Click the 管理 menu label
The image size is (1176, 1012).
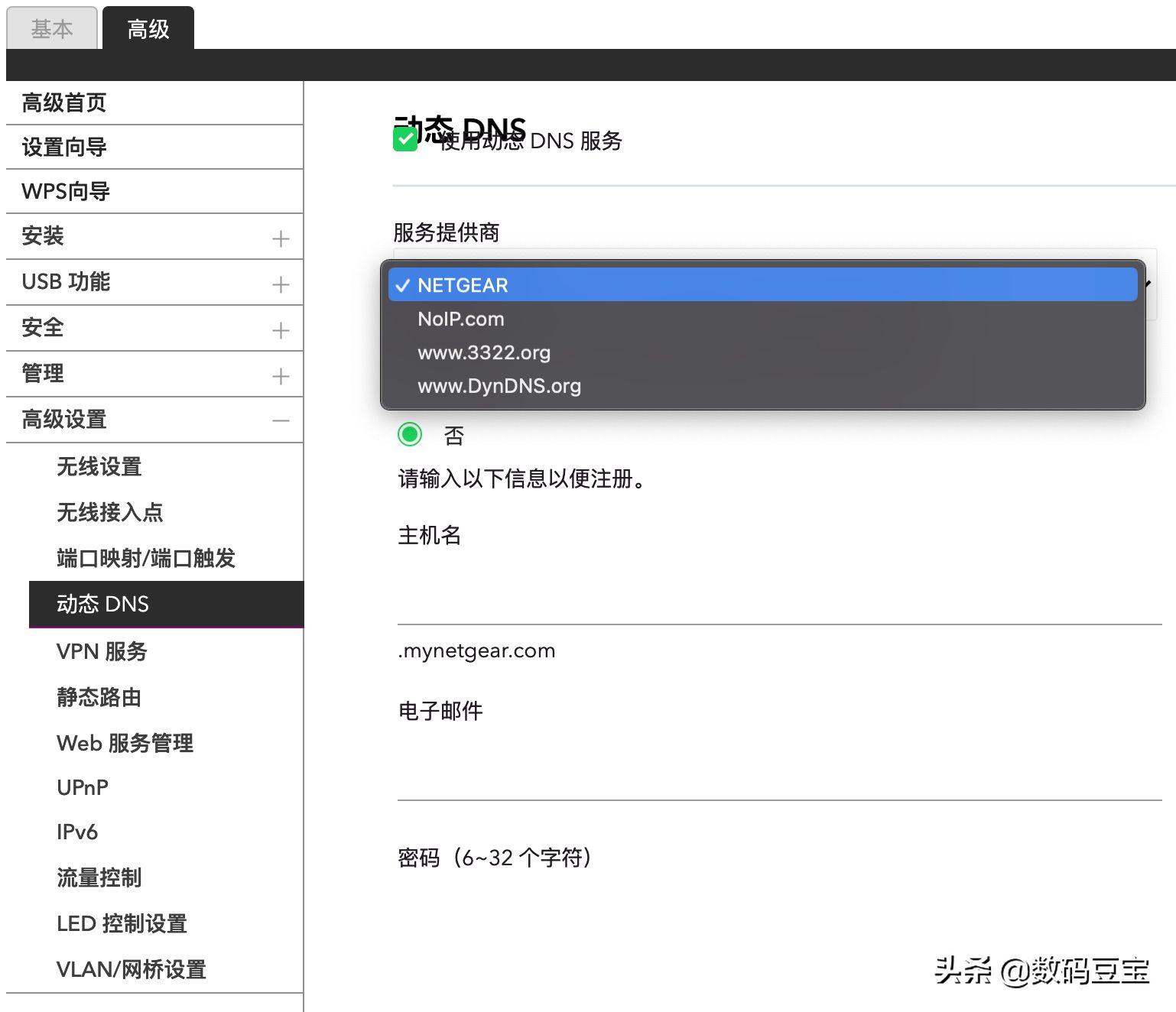(x=43, y=374)
